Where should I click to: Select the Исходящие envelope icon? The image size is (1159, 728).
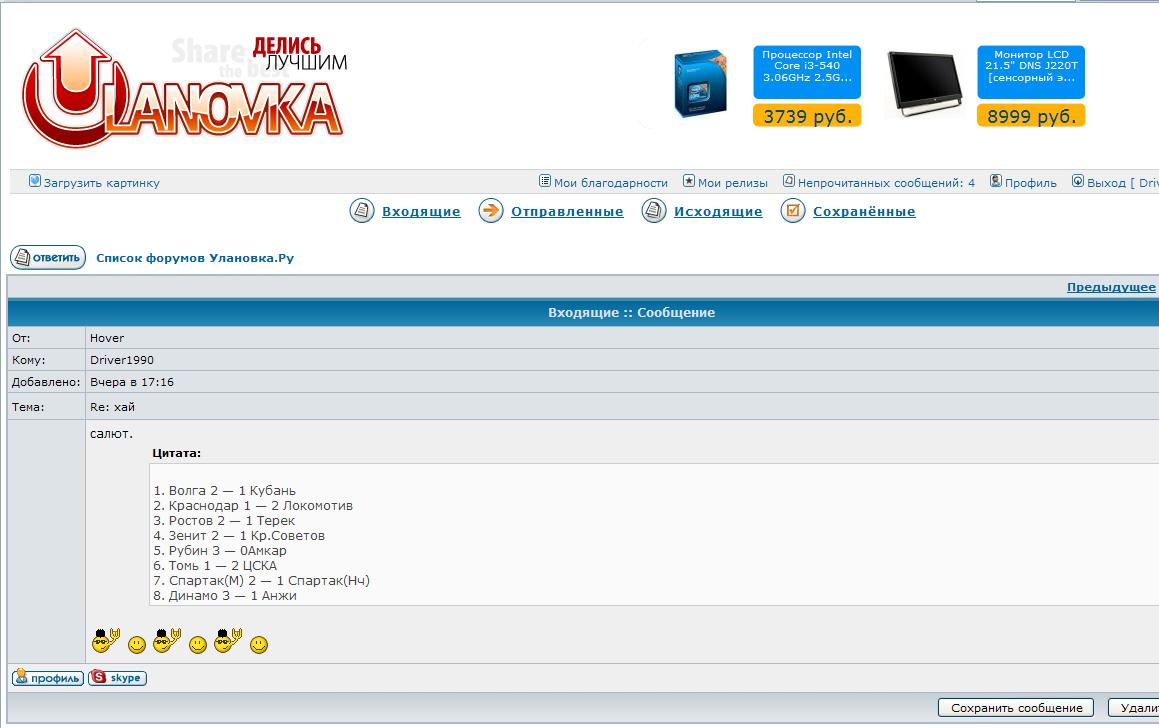[653, 211]
